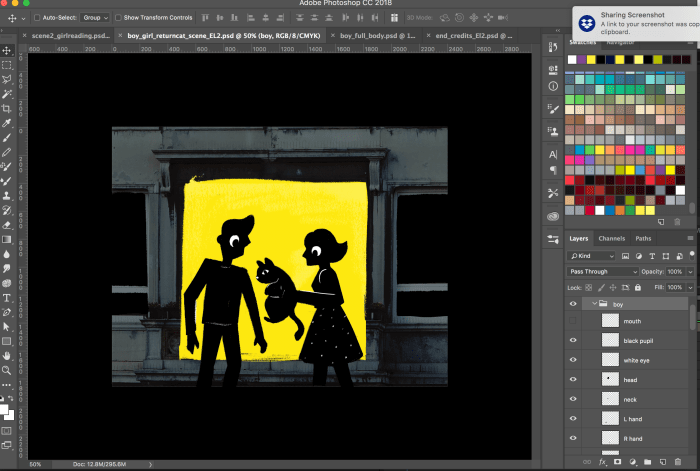Hide the boy layer group
Image resolution: width=700 pixels, height=471 pixels.
point(573,304)
